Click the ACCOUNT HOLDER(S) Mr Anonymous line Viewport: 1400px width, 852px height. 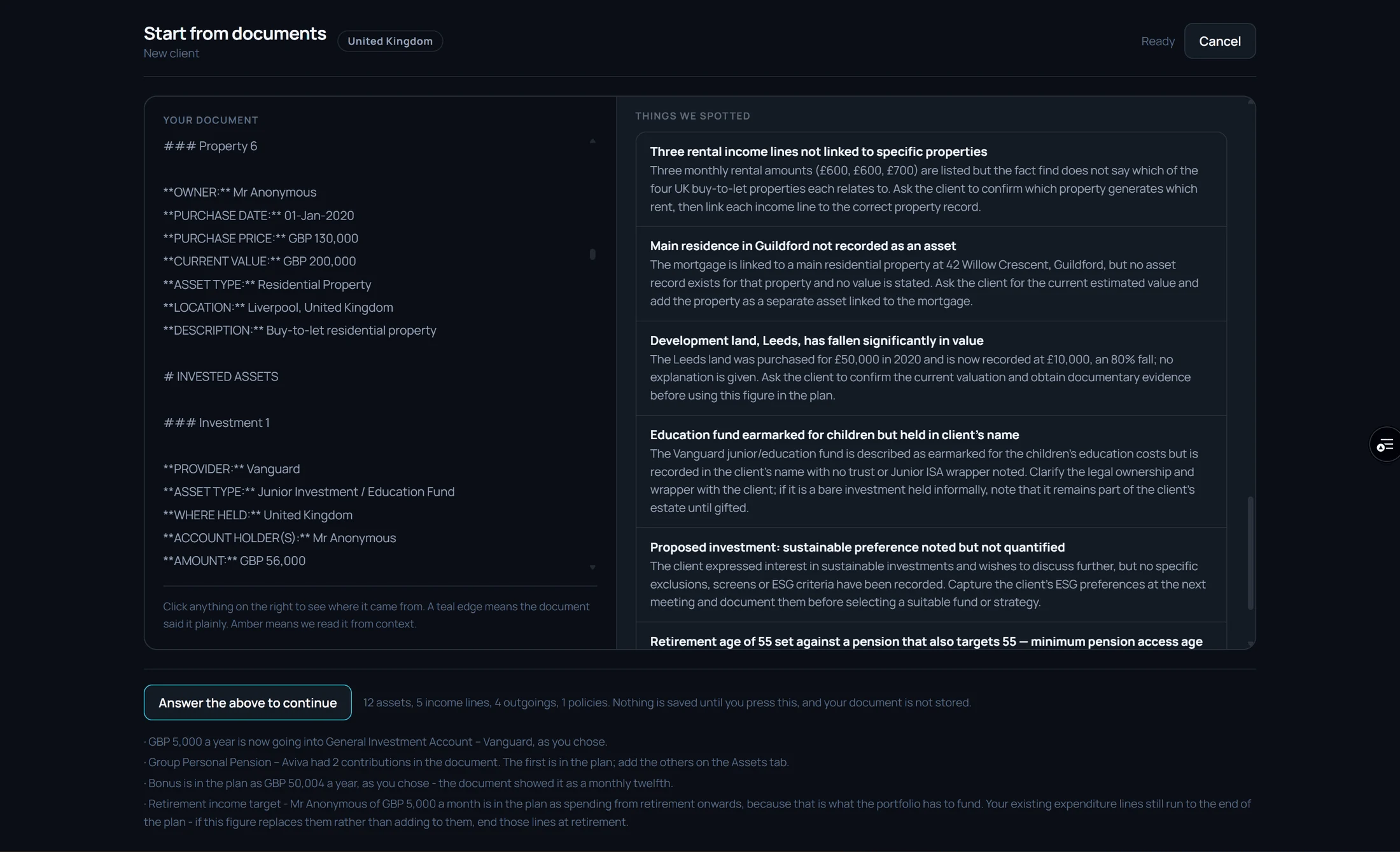[x=279, y=538]
